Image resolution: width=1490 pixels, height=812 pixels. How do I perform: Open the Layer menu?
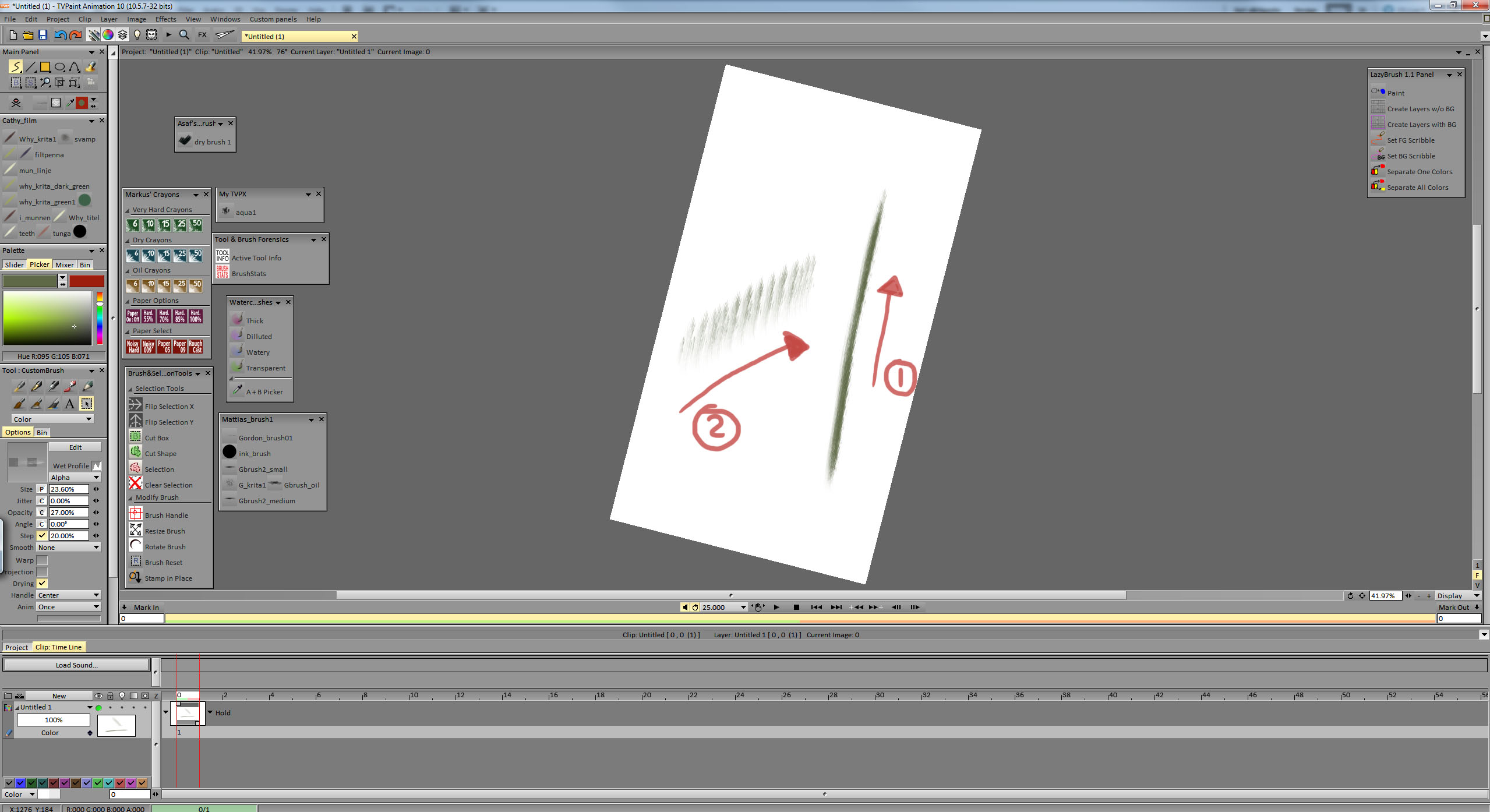(109, 19)
